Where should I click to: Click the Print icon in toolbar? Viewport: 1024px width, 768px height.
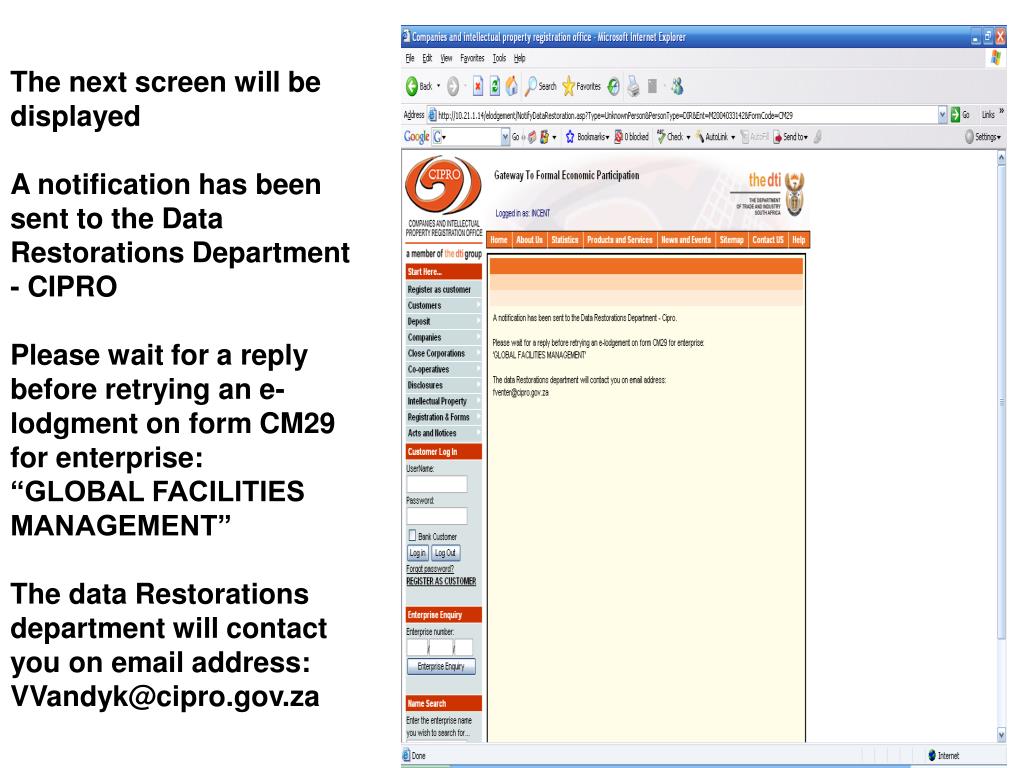(x=633, y=86)
